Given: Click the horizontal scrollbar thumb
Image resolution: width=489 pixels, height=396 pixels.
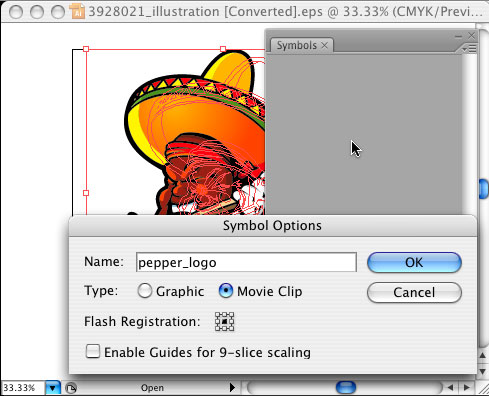Looking at the screenshot, I should point(346,388).
